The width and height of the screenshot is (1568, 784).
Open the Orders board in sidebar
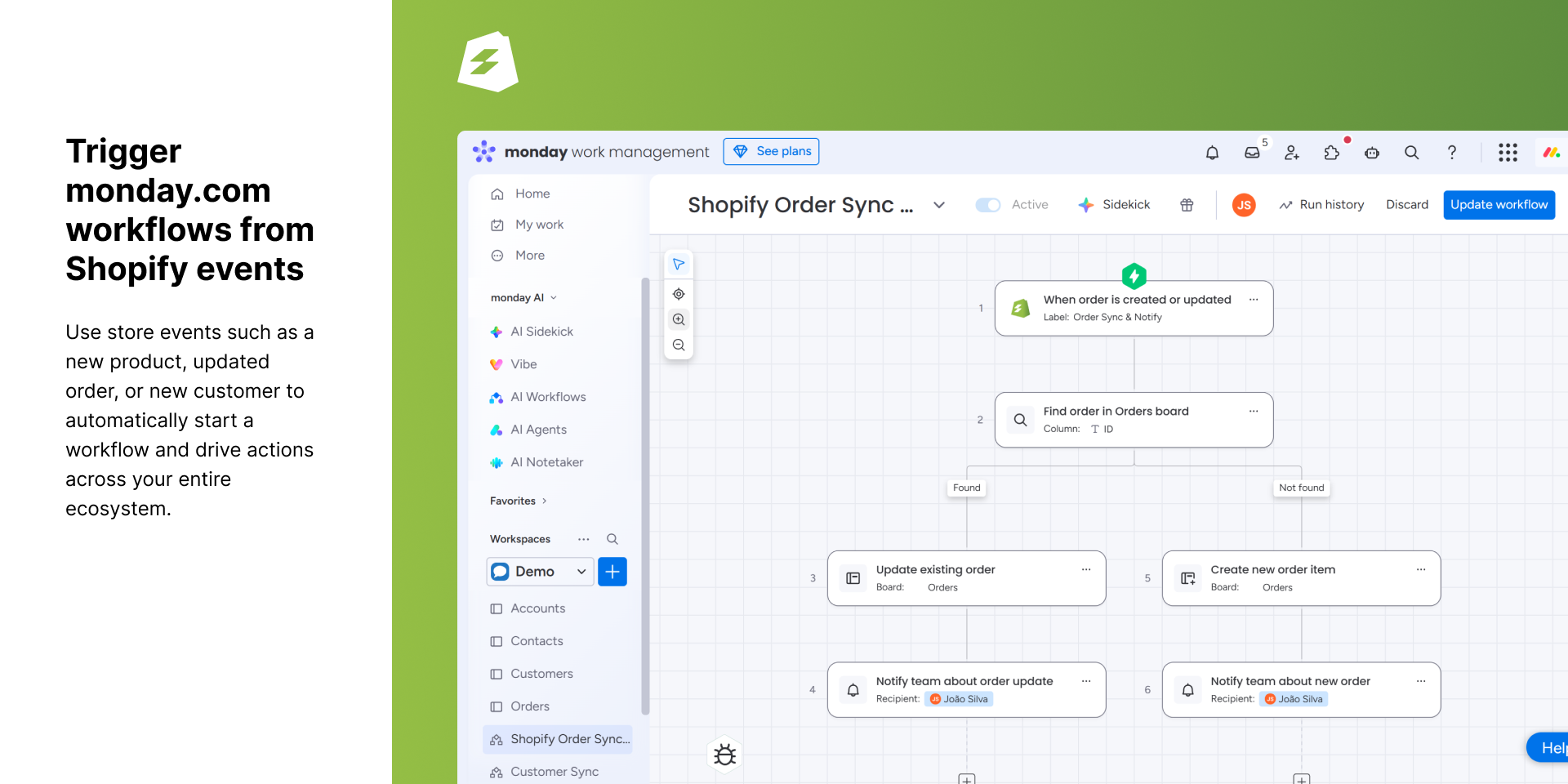529,706
